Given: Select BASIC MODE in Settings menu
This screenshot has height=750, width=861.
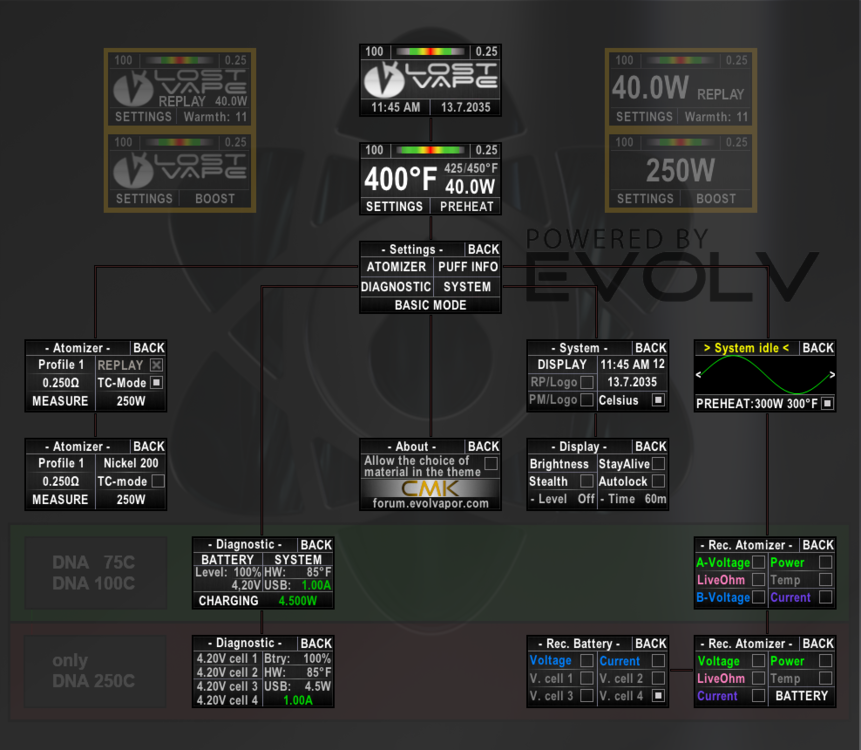Looking at the screenshot, I should [x=430, y=305].
